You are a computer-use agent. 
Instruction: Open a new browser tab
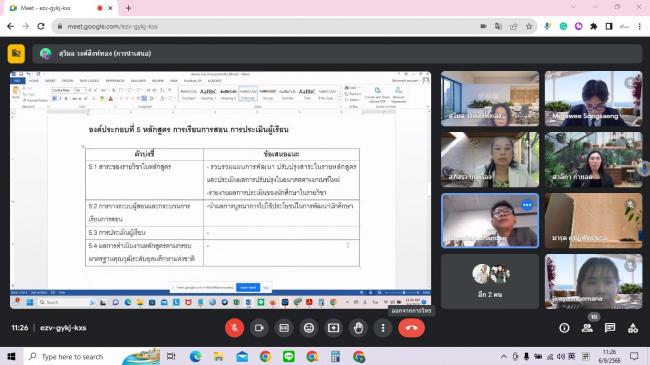[128, 8]
